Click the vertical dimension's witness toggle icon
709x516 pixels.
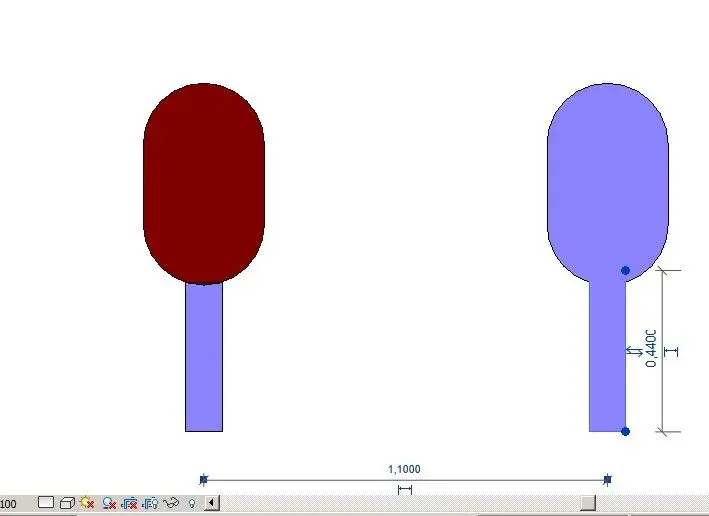671,351
